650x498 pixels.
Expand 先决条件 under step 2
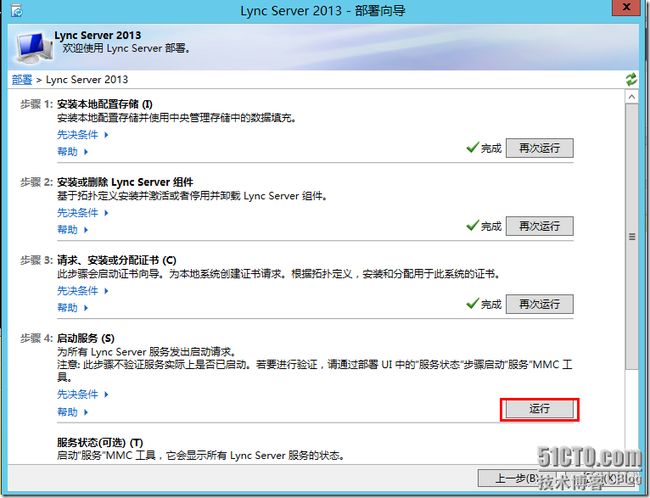(82, 212)
